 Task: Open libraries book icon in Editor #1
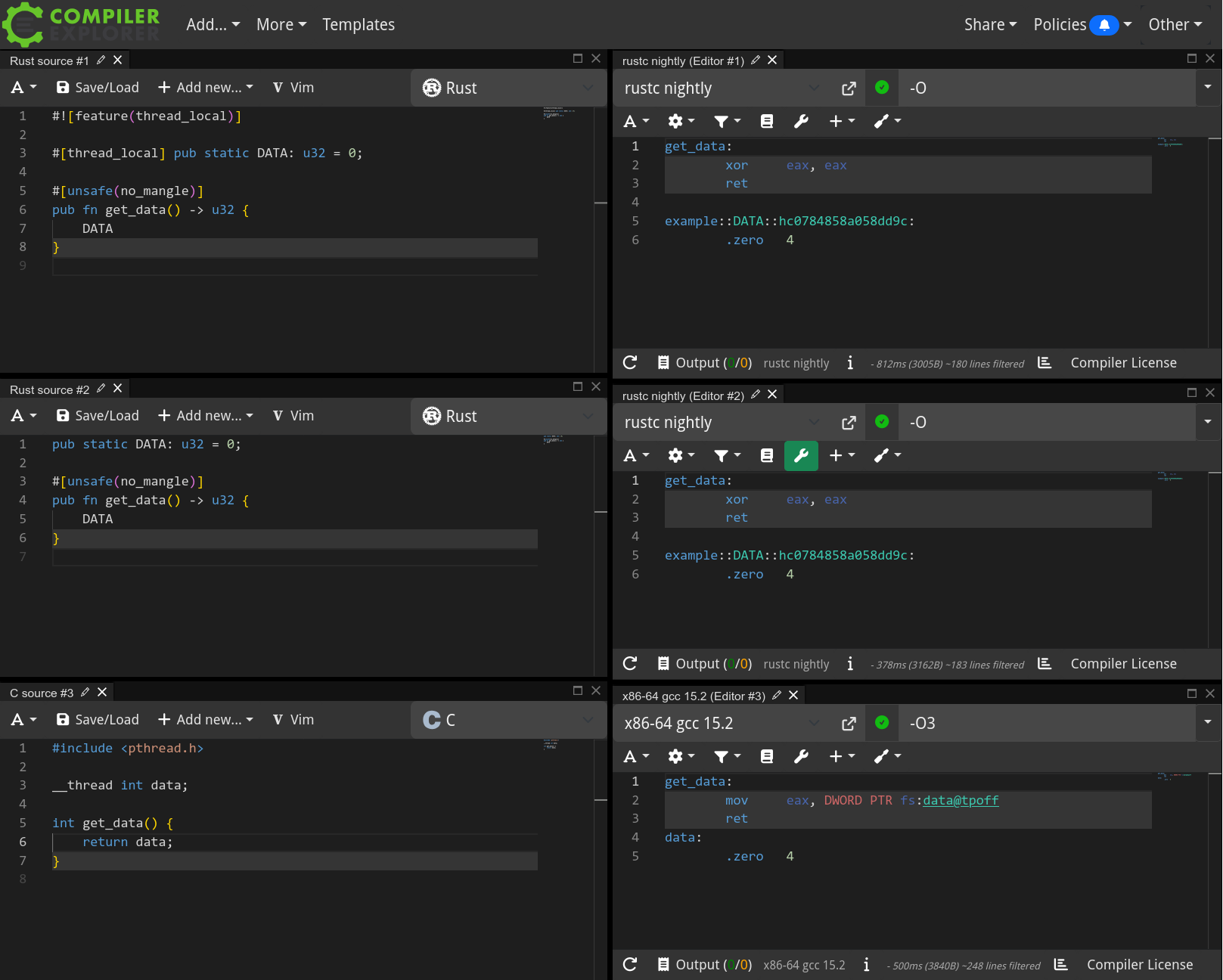767,121
